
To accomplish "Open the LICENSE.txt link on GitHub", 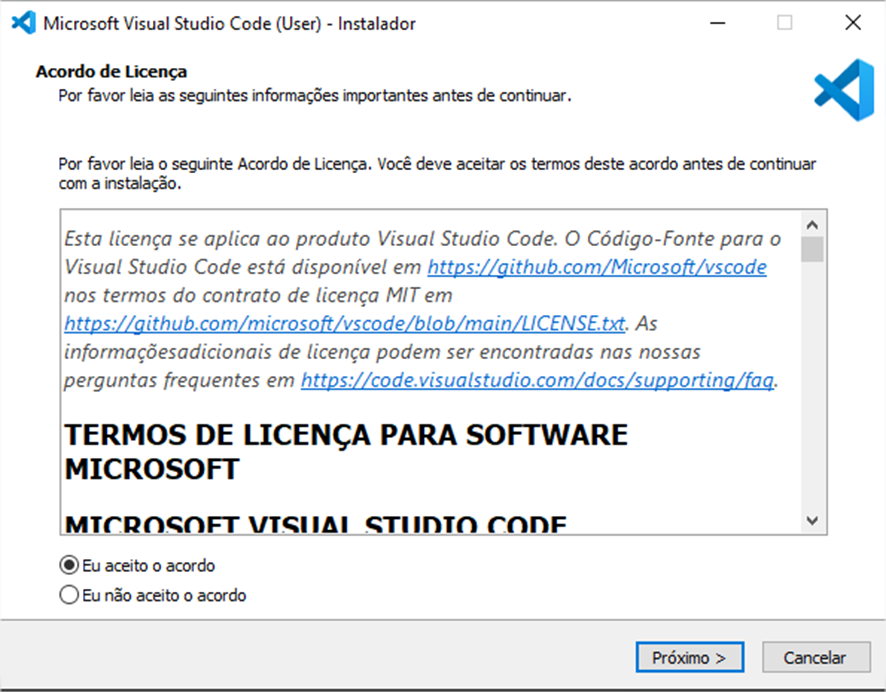I will click(345, 323).
